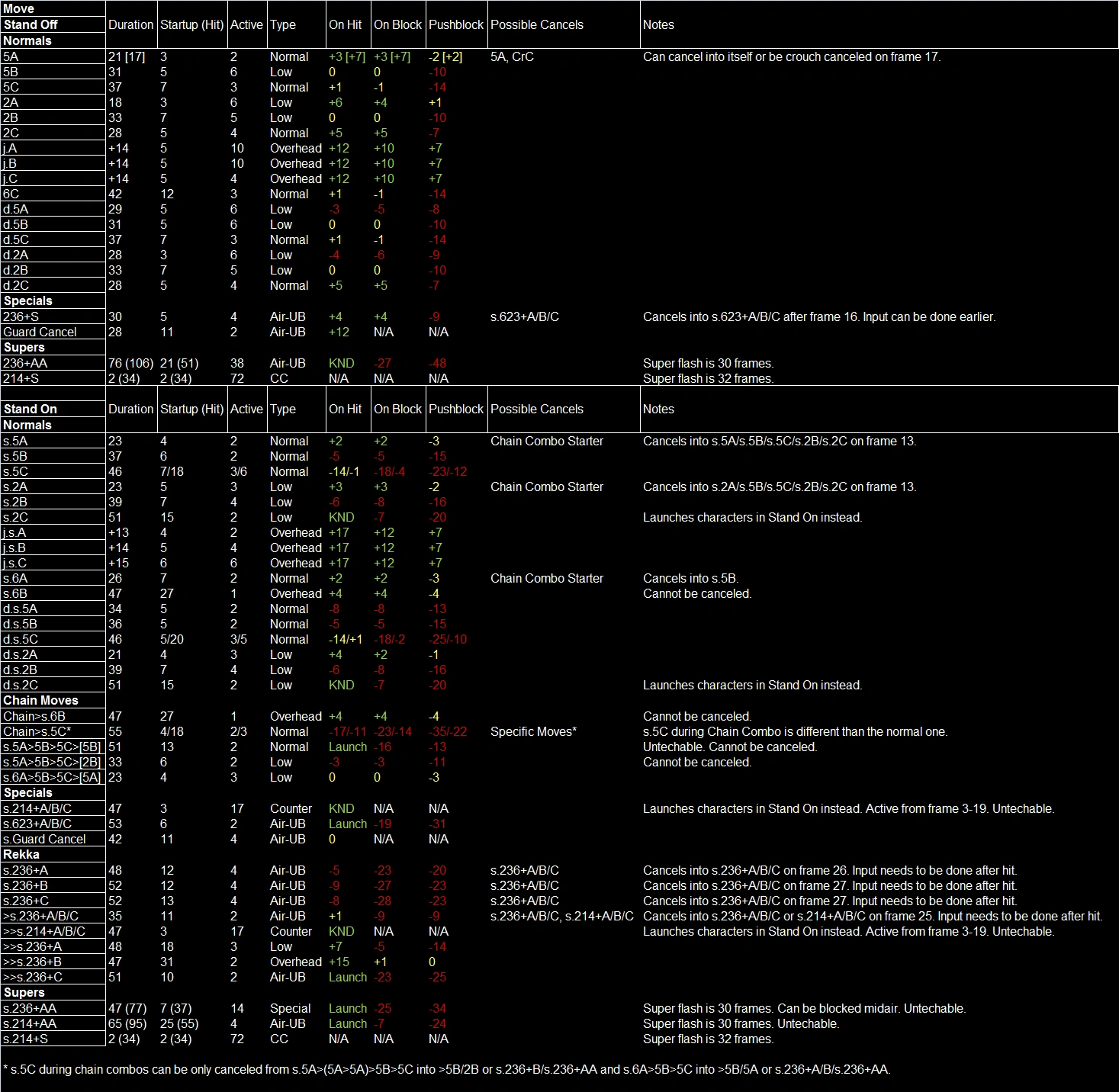Click the ">>s.214+A/B/C" follow-up move cell
This screenshot has height=1092, width=1119.
(x=53, y=931)
